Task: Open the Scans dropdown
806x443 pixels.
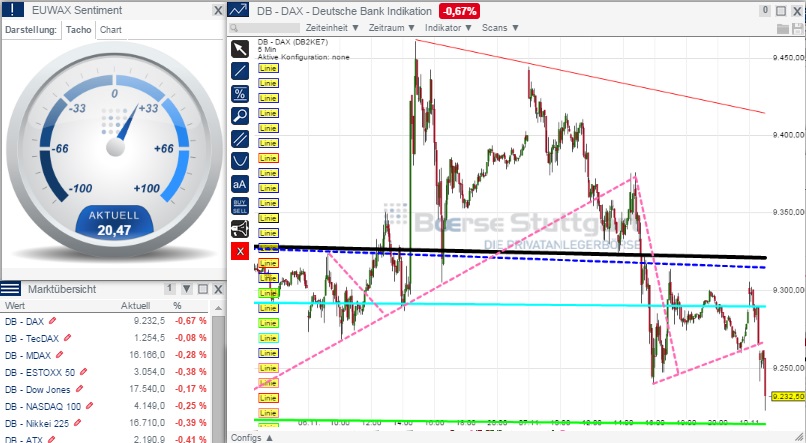Action: tap(500, 28)
